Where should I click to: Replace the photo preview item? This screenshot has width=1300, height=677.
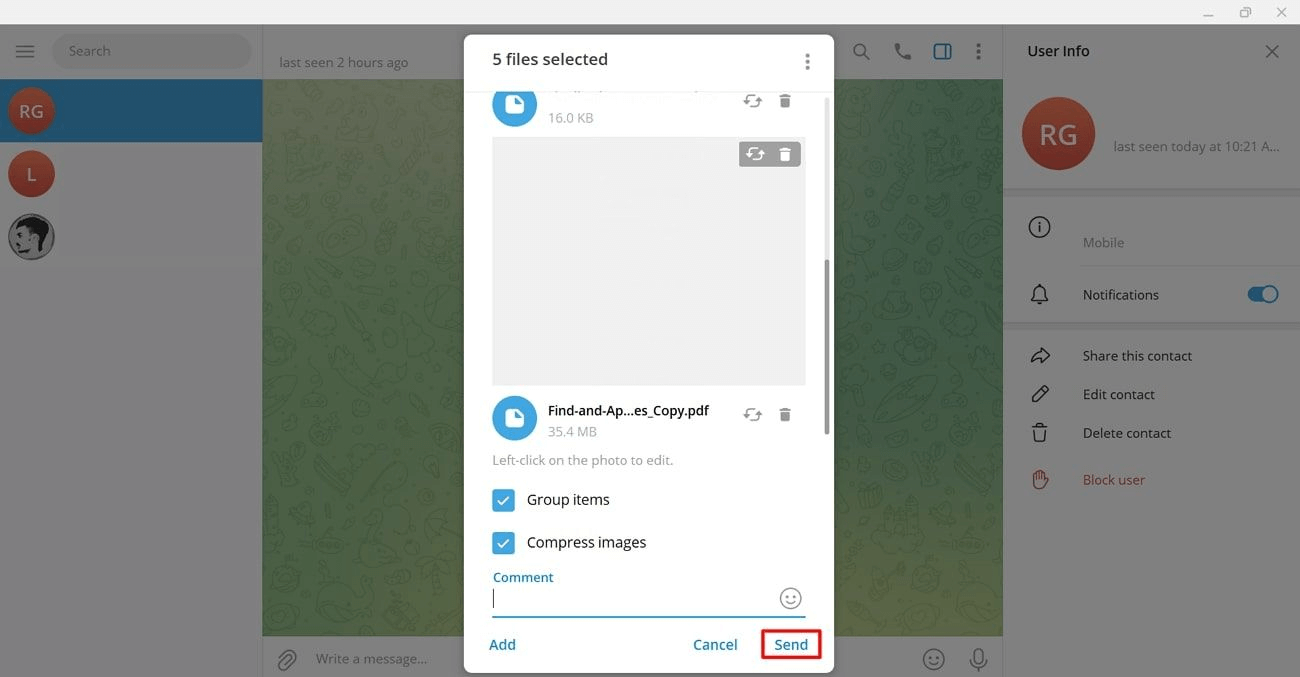(755, 154)
